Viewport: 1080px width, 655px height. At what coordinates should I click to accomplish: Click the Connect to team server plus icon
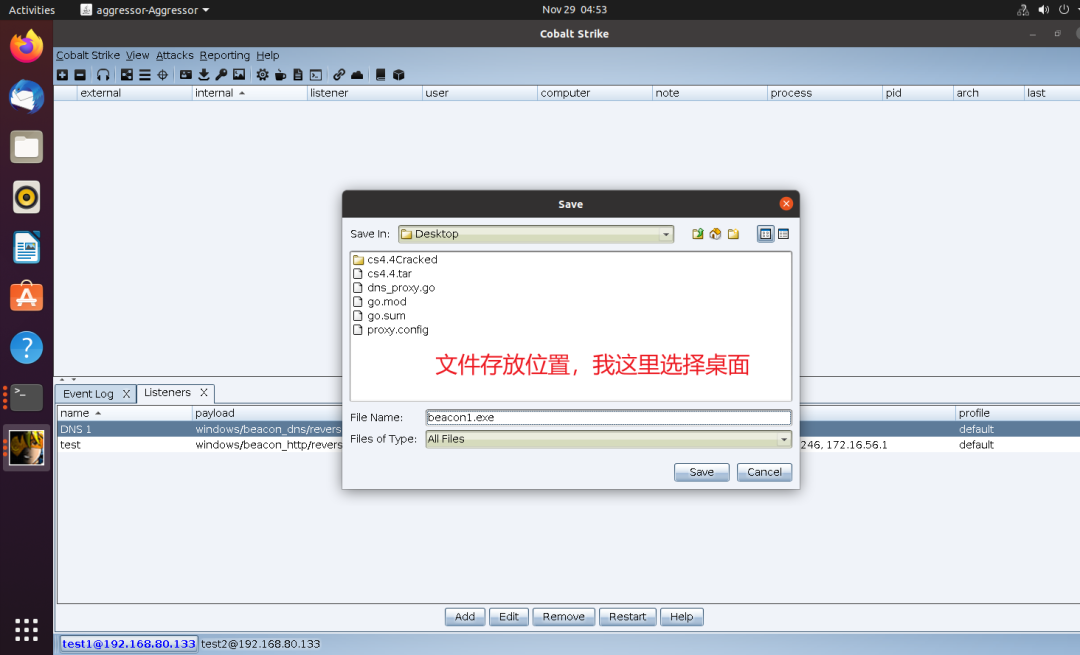point(63,75)
